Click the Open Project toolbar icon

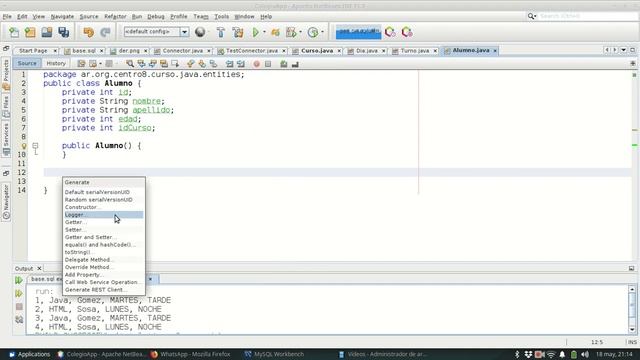pyautogui.click(x=47, y=32)
